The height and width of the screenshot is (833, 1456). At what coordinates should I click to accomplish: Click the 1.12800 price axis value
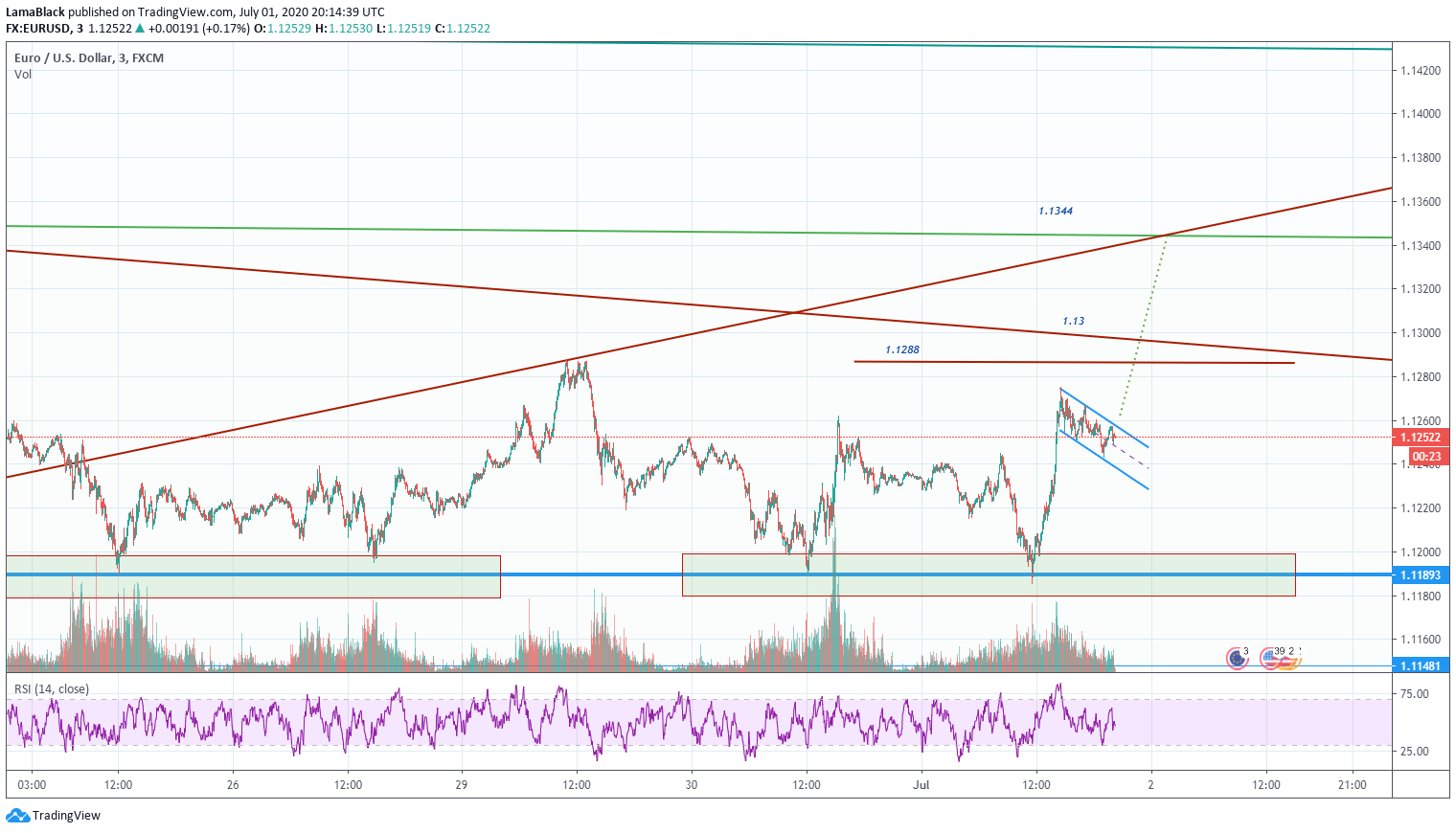pyautogui.click(x=1420, y=377)
